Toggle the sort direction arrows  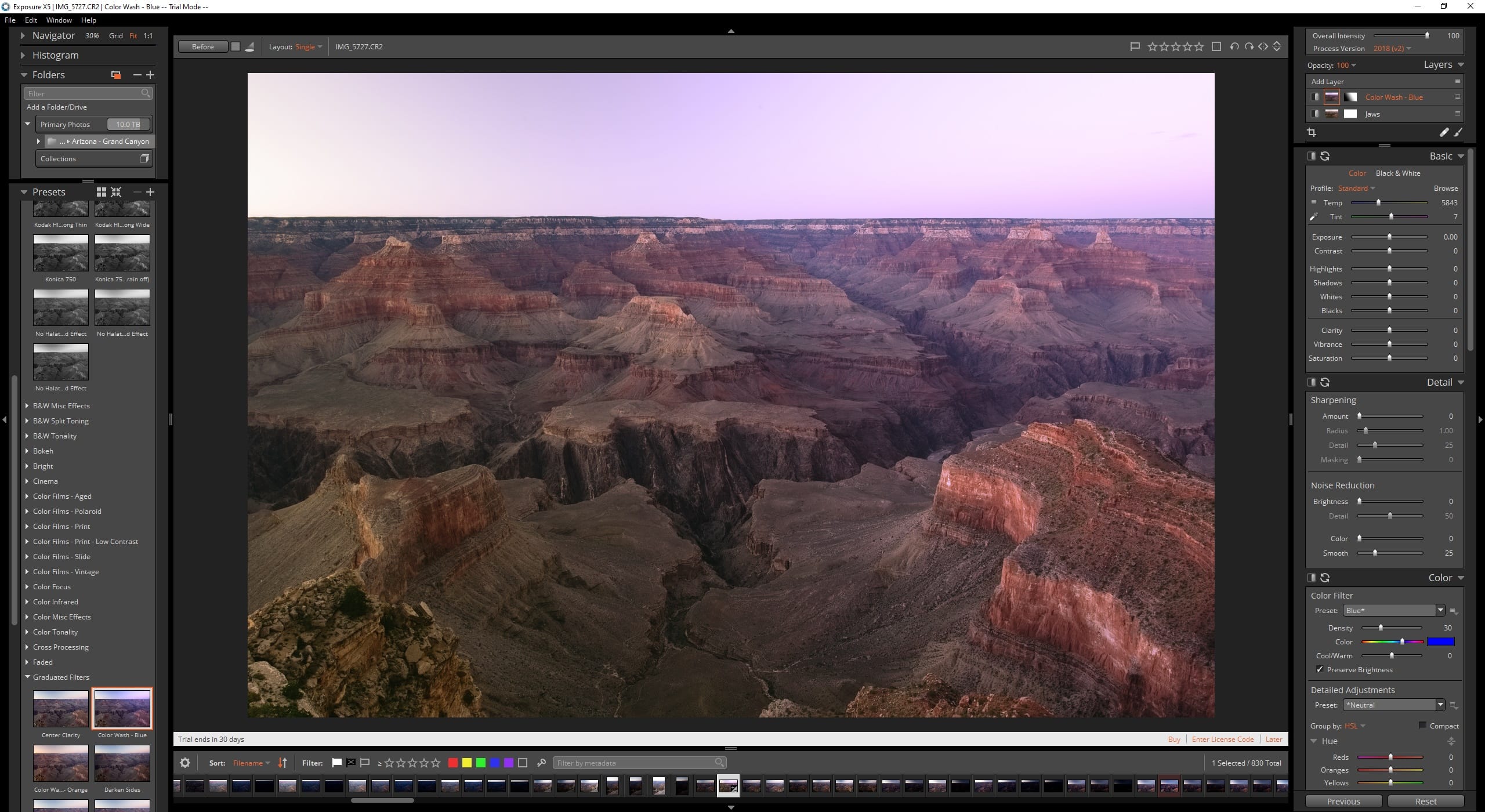(x=282, y=763)
